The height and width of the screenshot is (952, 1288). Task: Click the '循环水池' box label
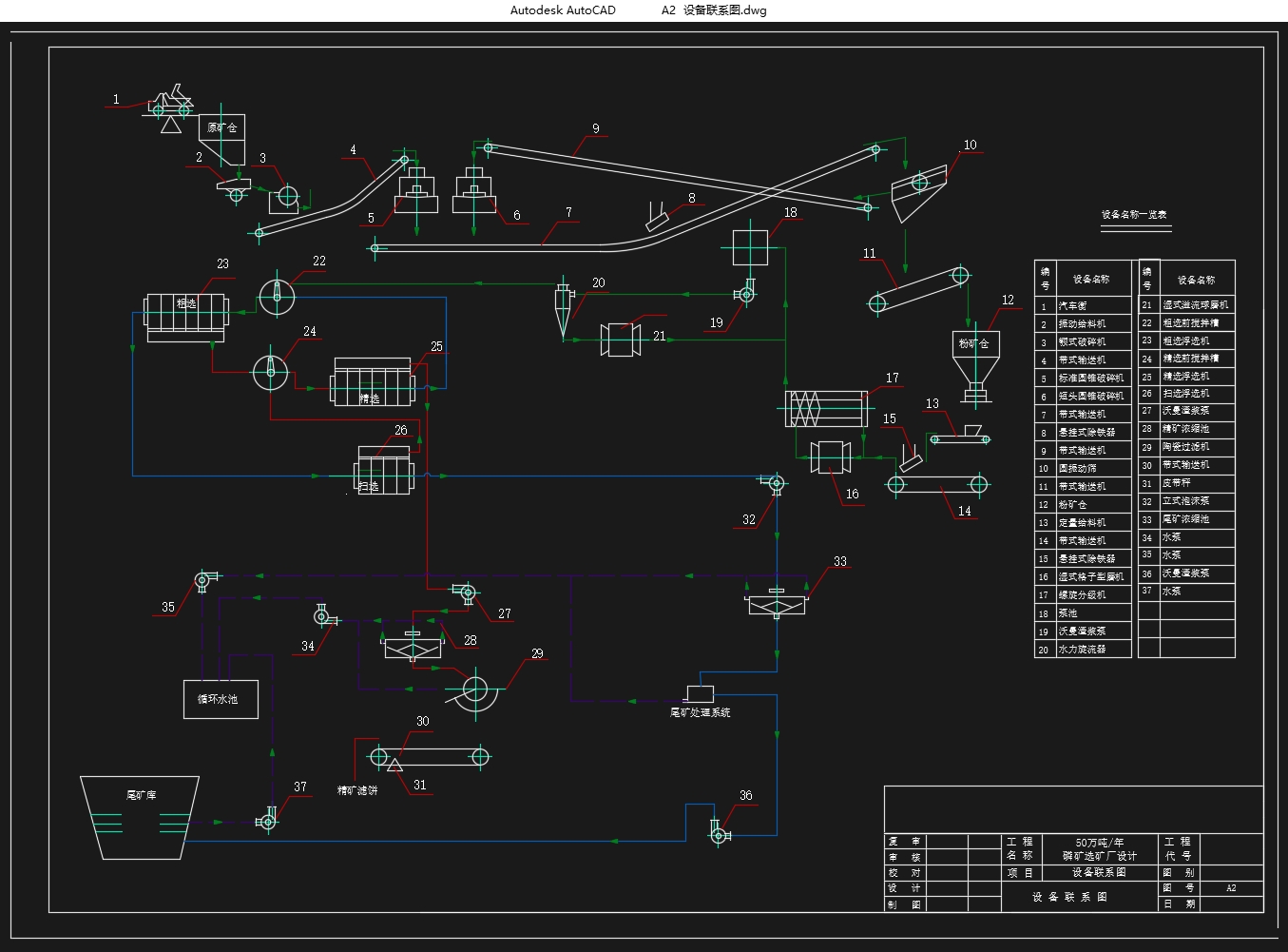pyautogui.click(x=218, y=699)
